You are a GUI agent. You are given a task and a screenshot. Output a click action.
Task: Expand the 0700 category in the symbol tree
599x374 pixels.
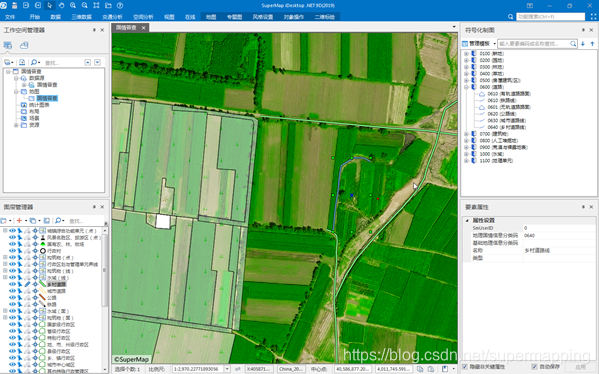(x=466, y=134)
